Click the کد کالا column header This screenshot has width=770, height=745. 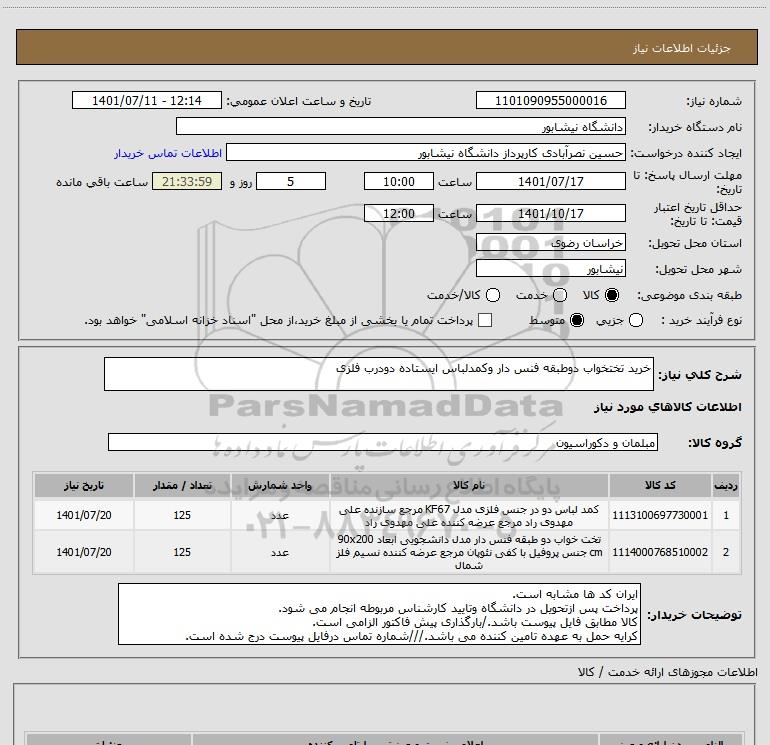660,485
